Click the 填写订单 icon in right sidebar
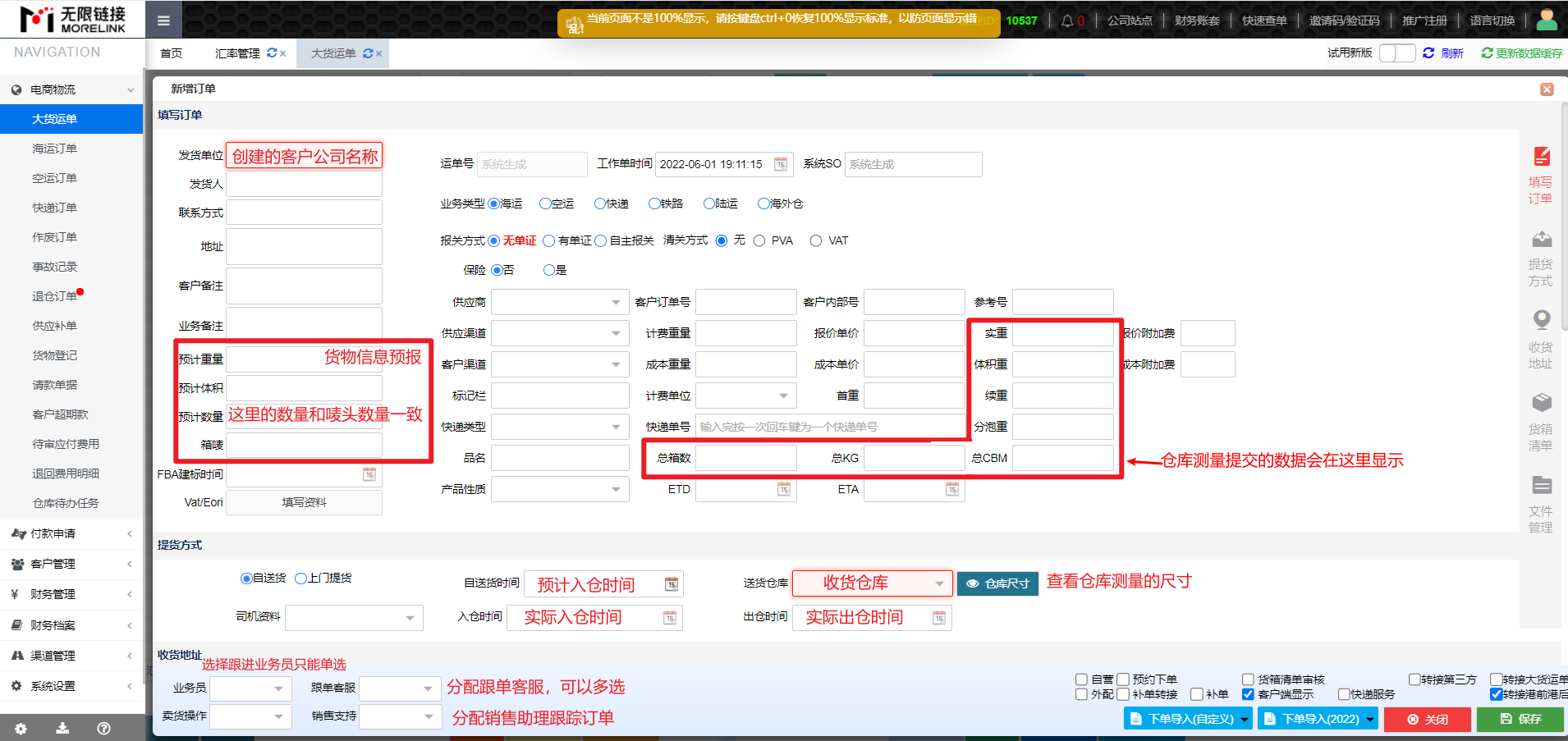 coord(1541,157)
